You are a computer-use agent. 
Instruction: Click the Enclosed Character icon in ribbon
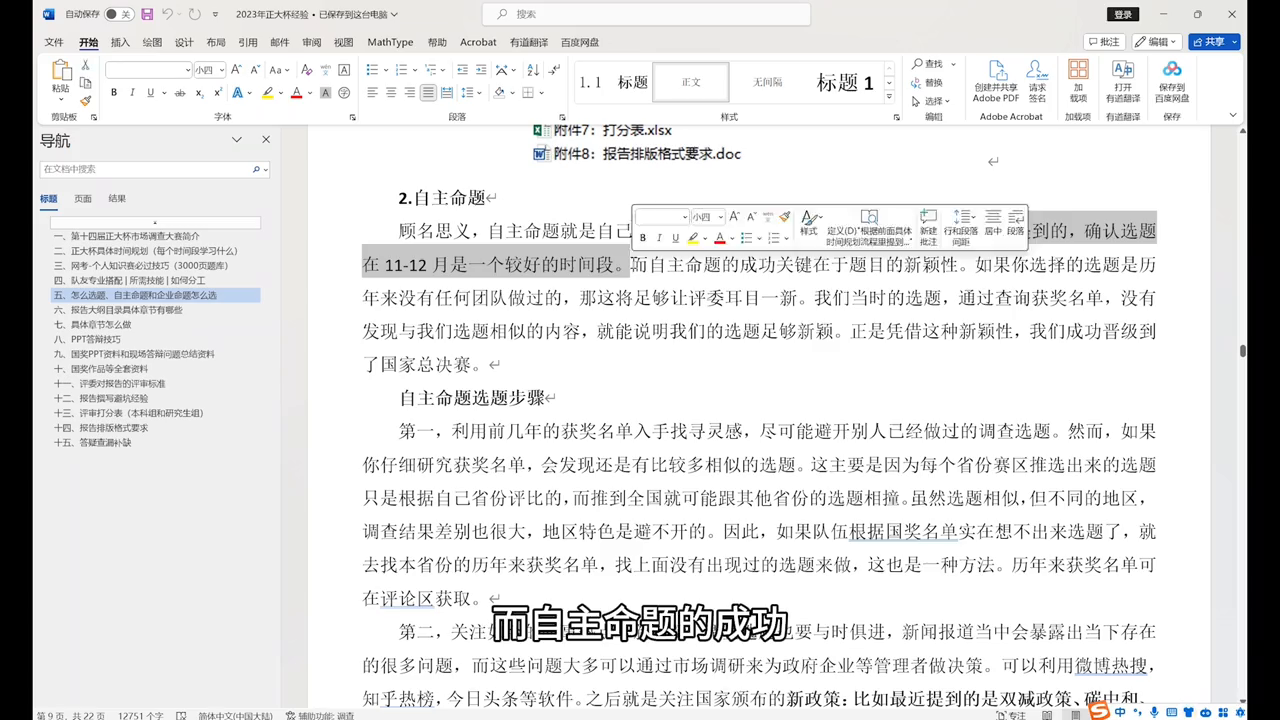[344, 93]
